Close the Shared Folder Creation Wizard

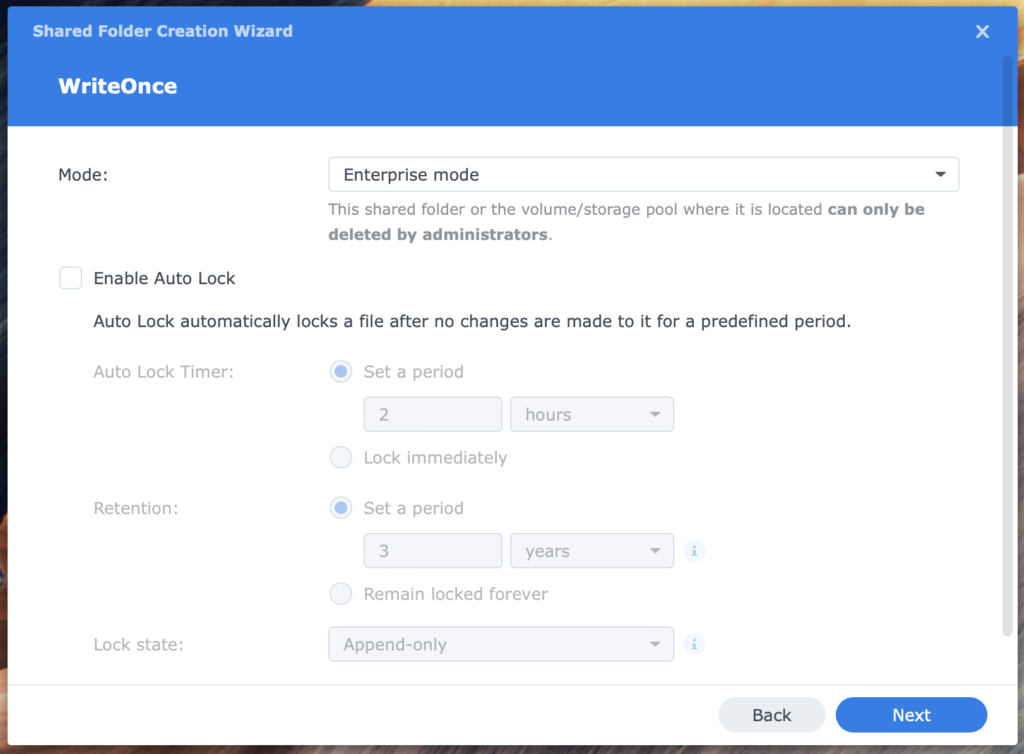tap(982, 31)
